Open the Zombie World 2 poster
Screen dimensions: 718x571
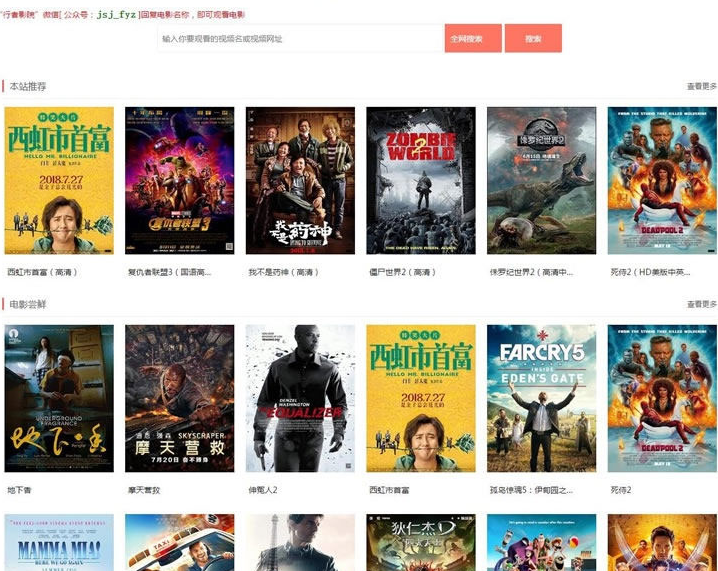pyautogui.click(x=421, y=180)
